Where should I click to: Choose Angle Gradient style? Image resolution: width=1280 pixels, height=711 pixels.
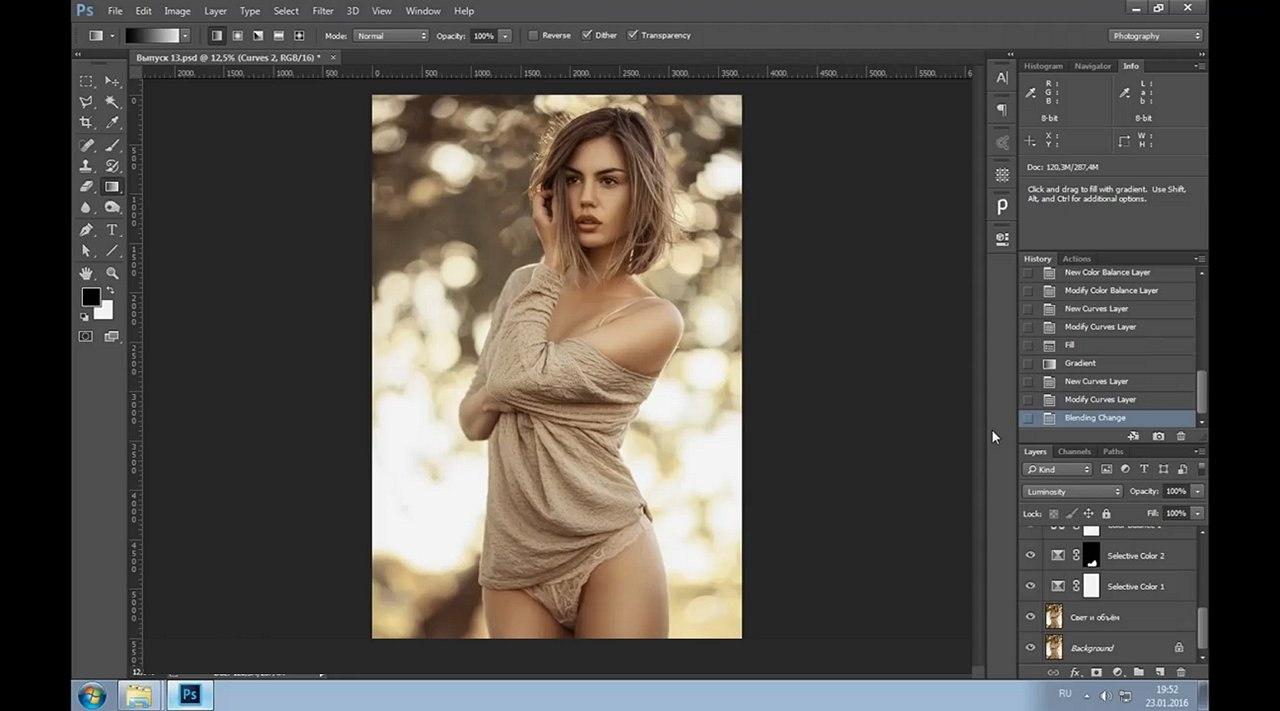pyautogui.click(x=258, y=35)
